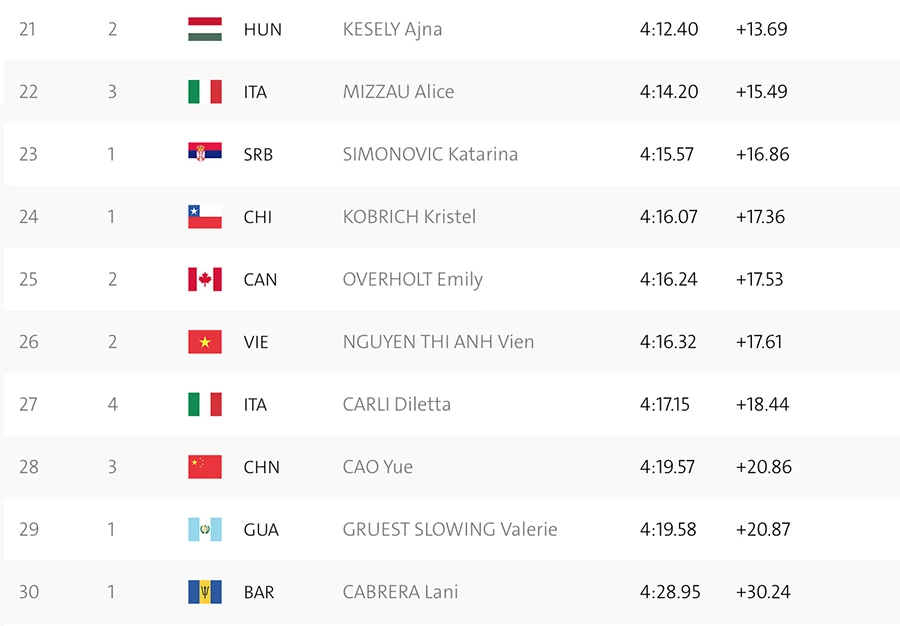Click the Vietnam flag icon
This screenshot has height=626, width=900.
pos(205,342)
